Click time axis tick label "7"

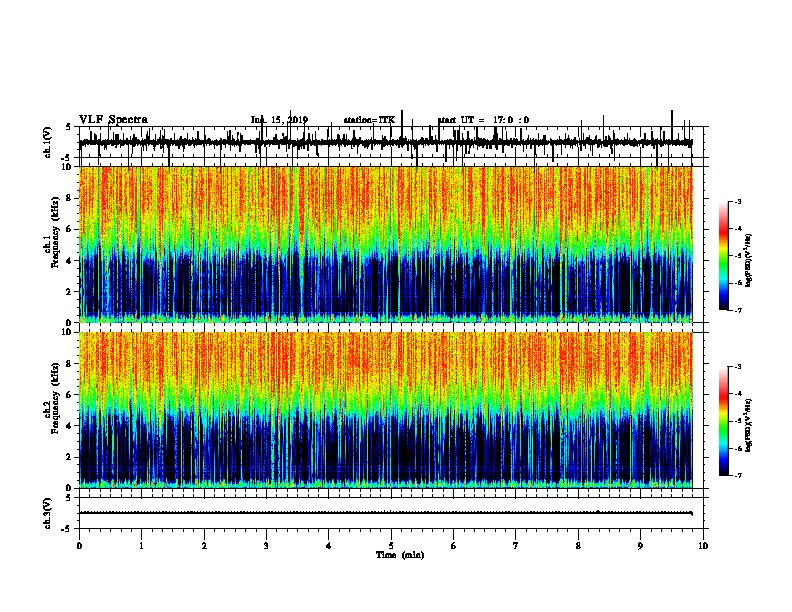(516, 546)
